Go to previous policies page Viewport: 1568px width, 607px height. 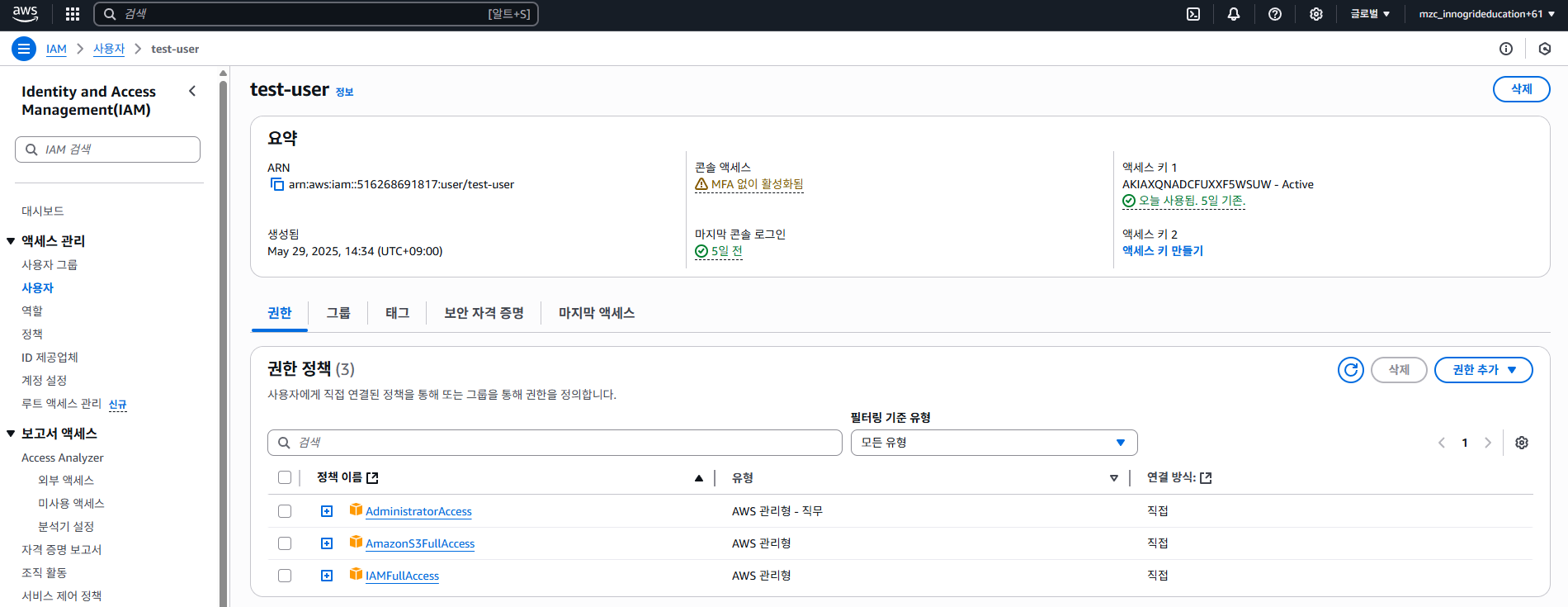point(1442,443)
